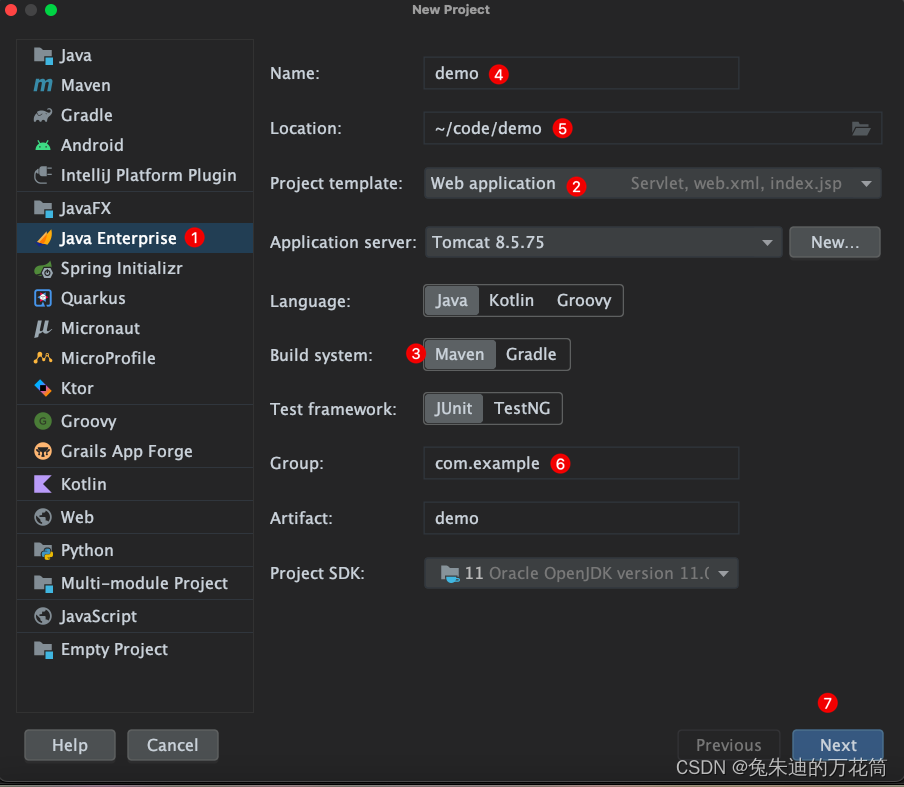Click the Python folder icon
The height and width of the screenshot is (787, 904).
pos(43,551)
